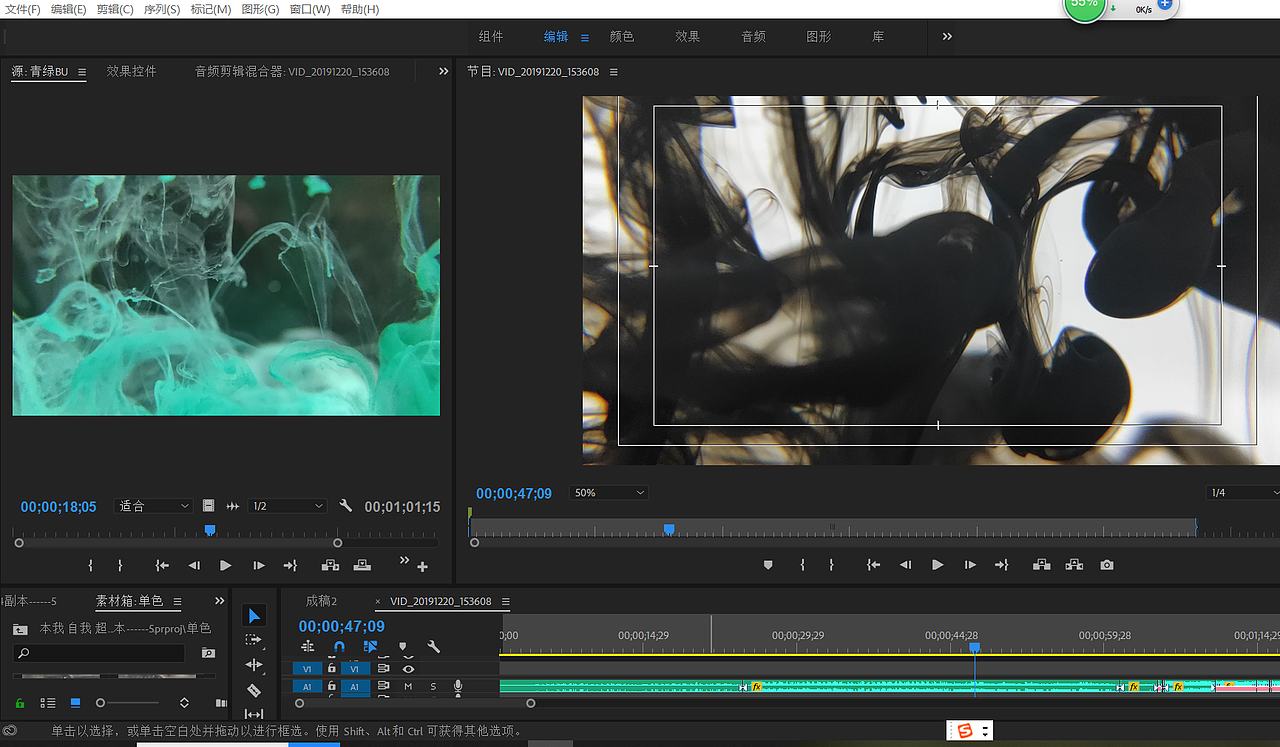Select the Ripple Edit tool
This screenshot has width=1280, height=747.
[254, 665]
